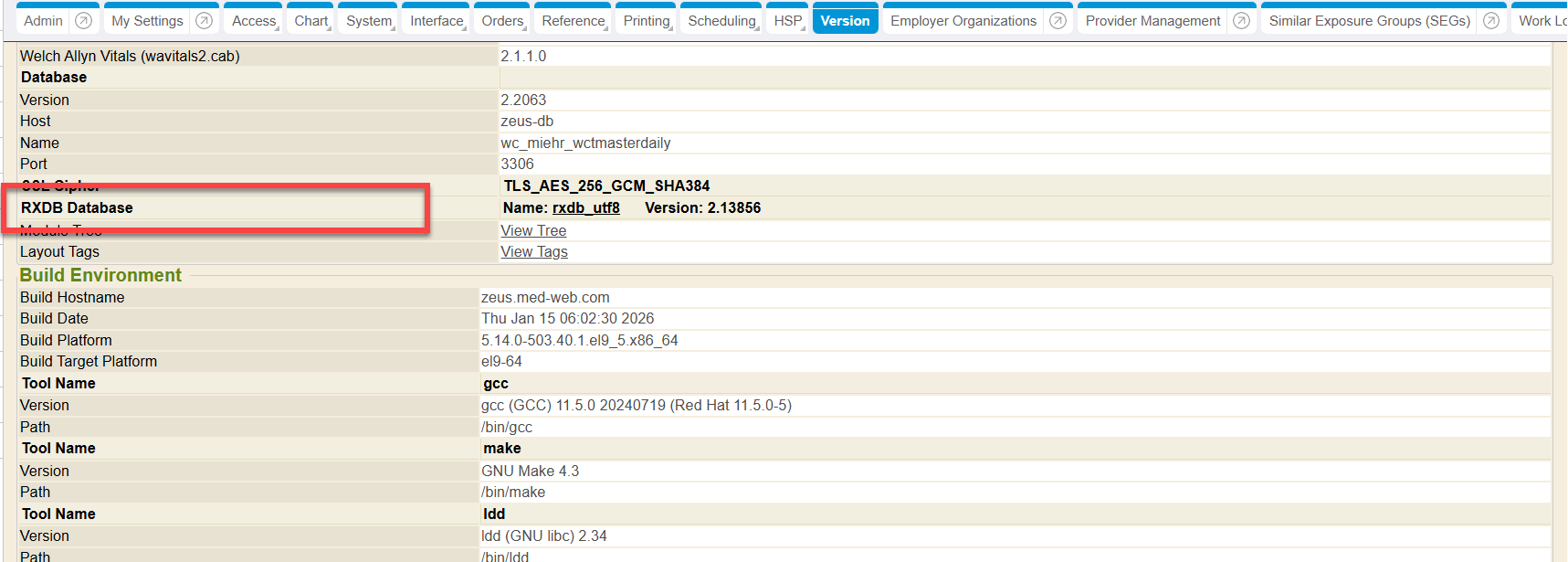Launch Similar Exposure Groups via arrow icon

point(1491,21)
